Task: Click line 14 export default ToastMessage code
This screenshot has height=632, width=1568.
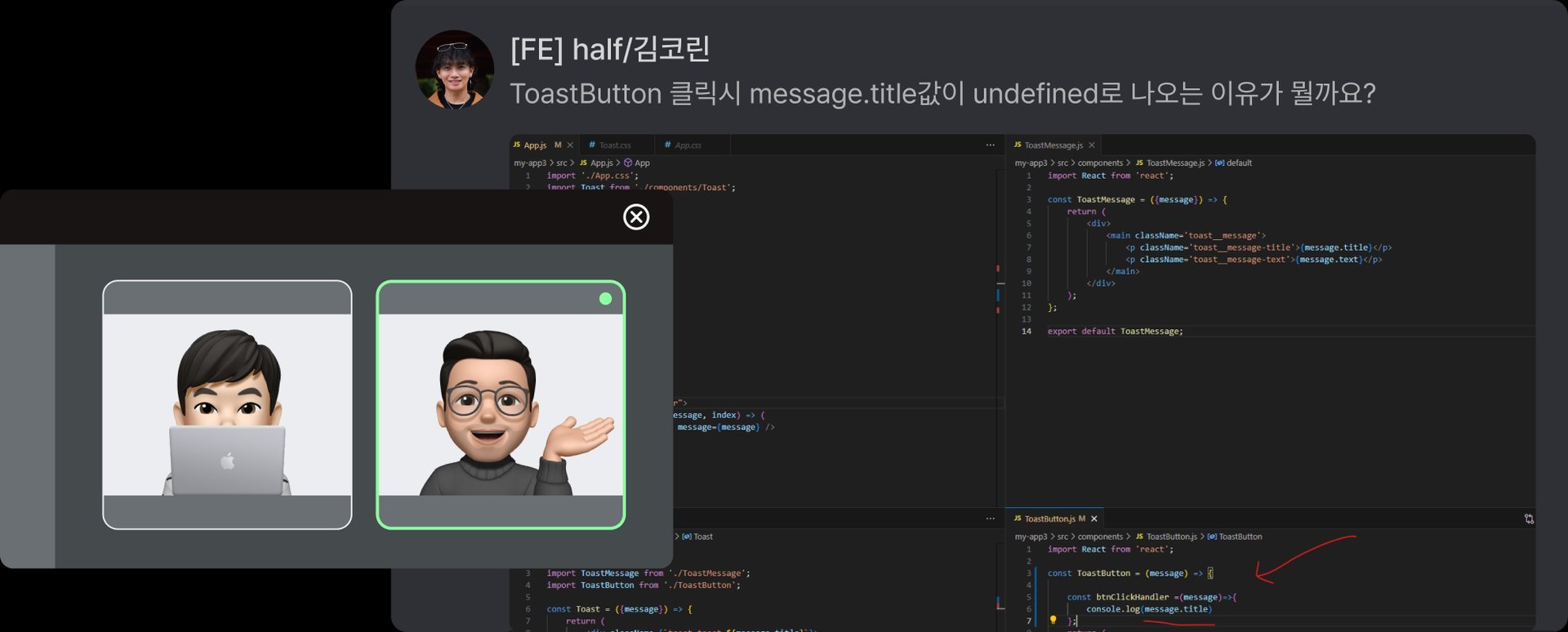Action: pos(1114,332)
